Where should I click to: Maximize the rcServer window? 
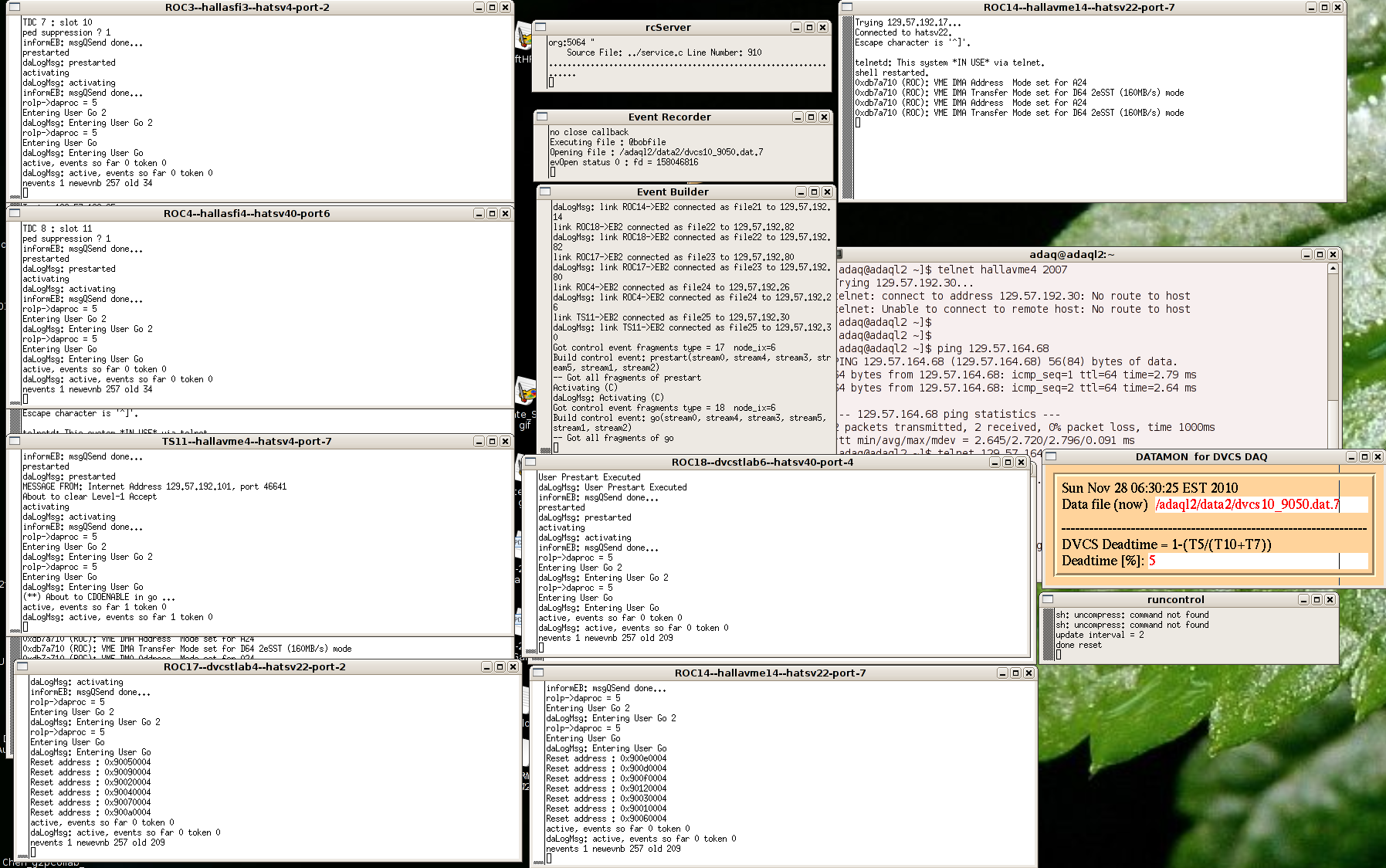809,27
